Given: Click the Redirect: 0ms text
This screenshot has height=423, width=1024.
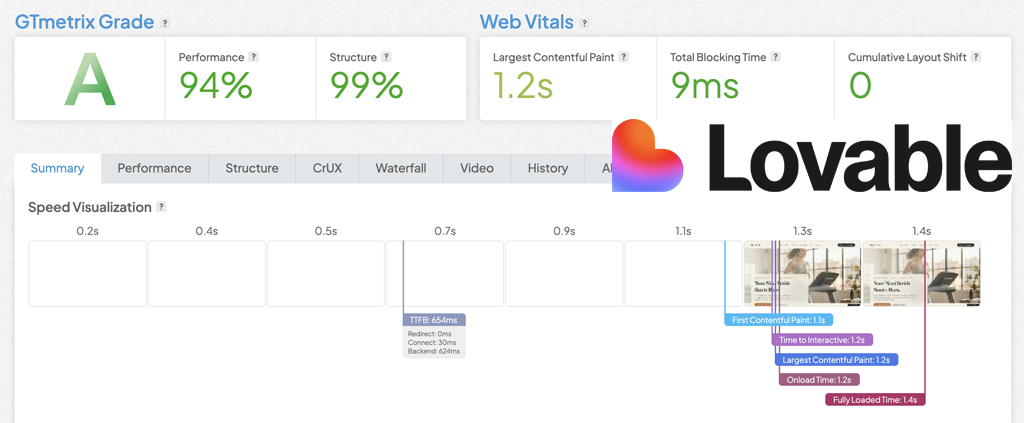Looking at the screenshot, I should click(429, 334).
